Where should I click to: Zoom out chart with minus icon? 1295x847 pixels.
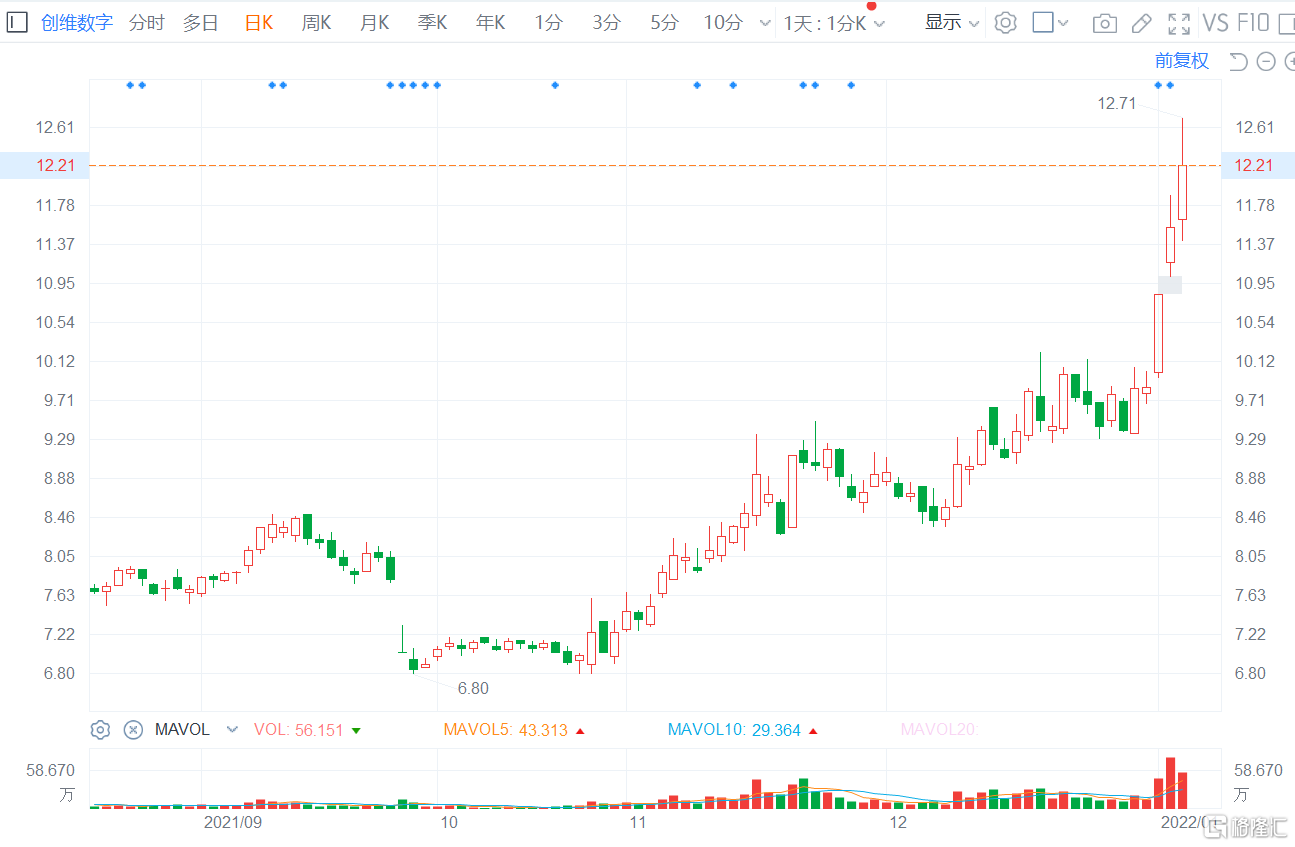point(1266,62)
